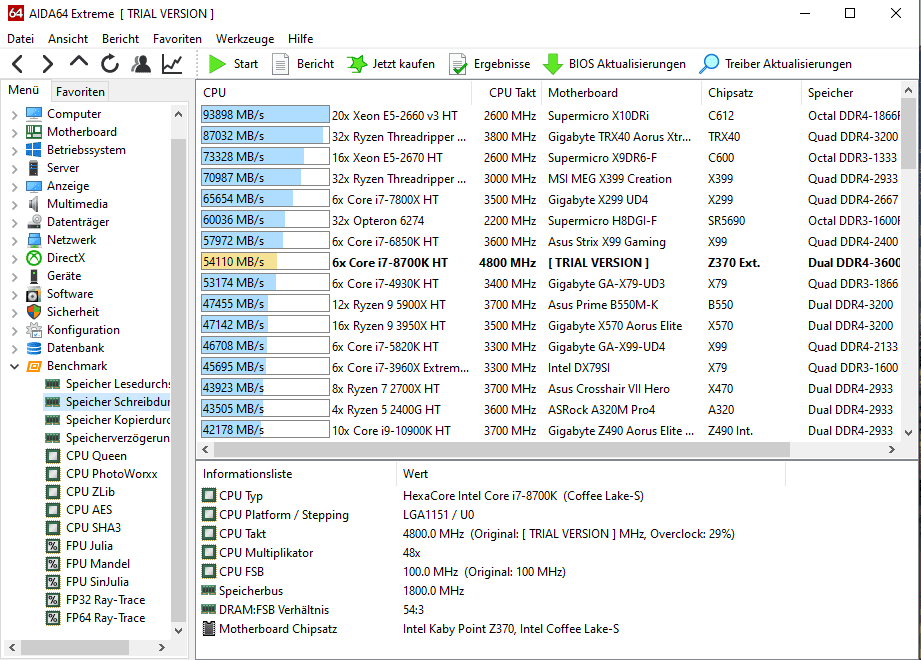
Task: Click the up-level arrow icon
Action: click(79, 62)
